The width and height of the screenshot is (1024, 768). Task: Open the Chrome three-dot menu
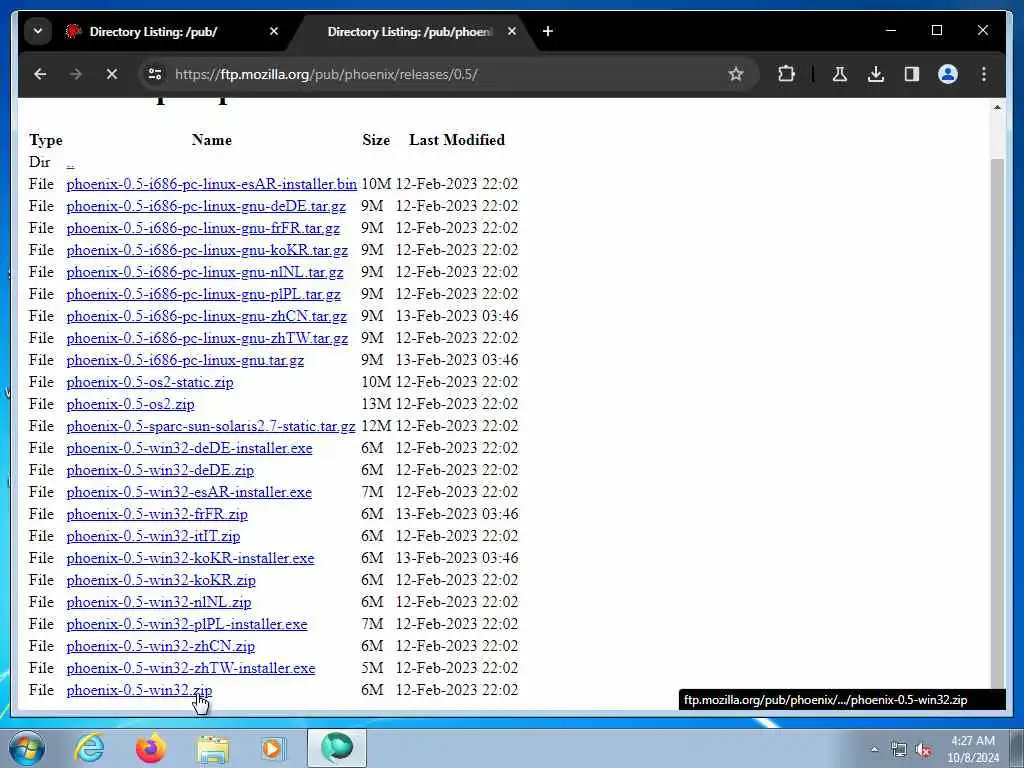(984, 74)
